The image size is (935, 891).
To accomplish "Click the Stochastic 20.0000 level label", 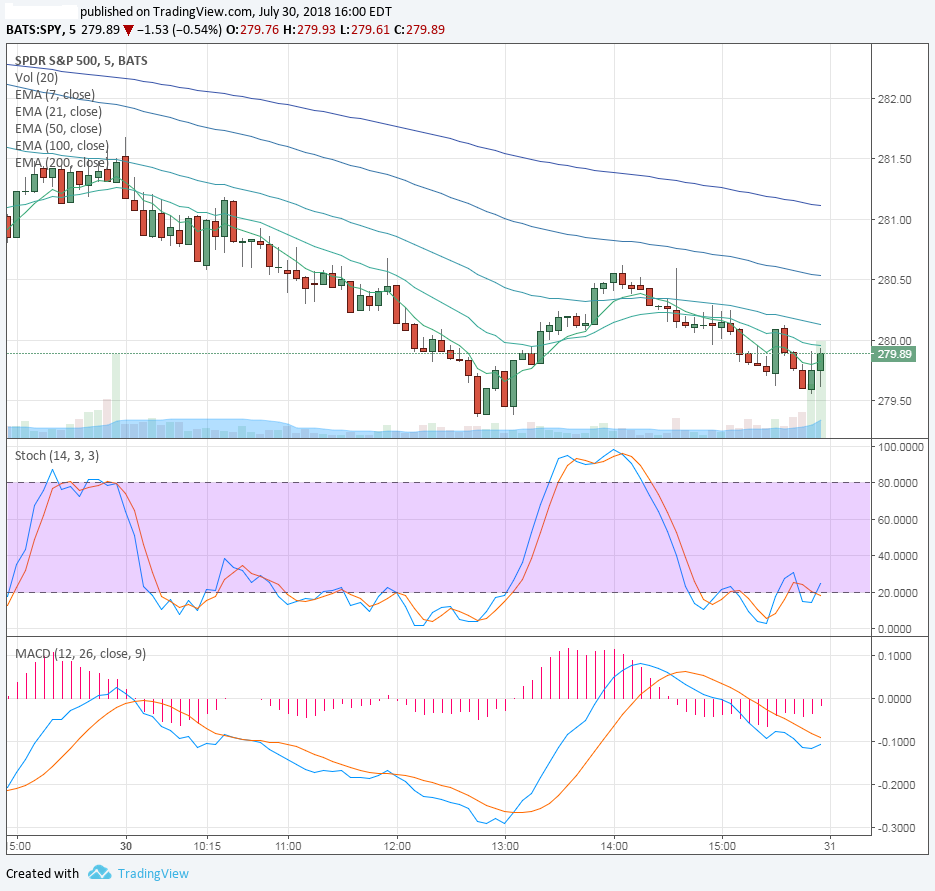I will pyautogui.click(x=898, y=593).
